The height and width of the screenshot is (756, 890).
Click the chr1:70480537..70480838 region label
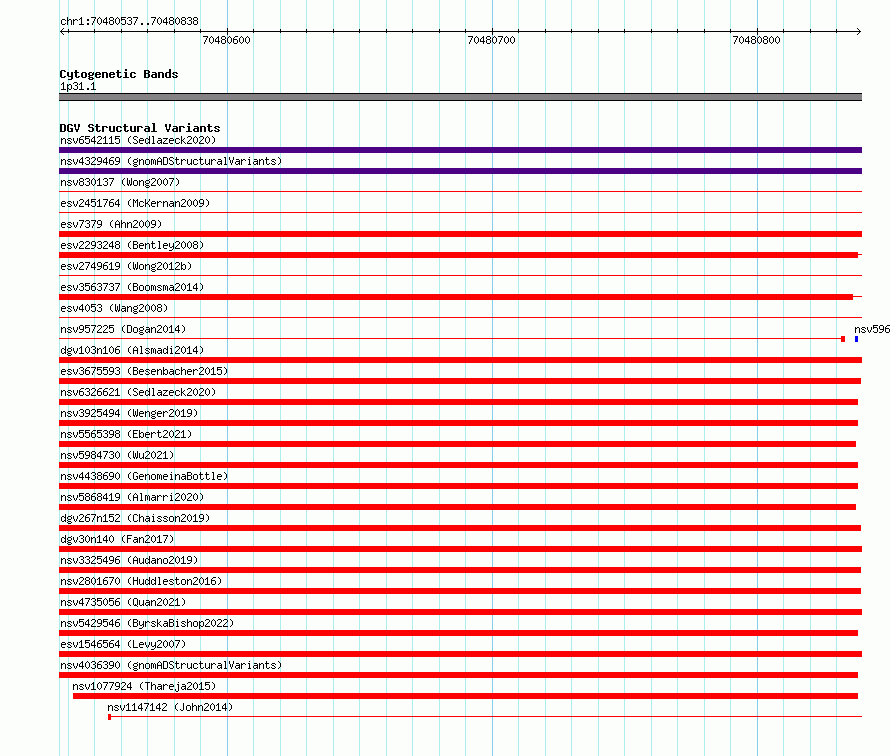click(x=129, y=22)
